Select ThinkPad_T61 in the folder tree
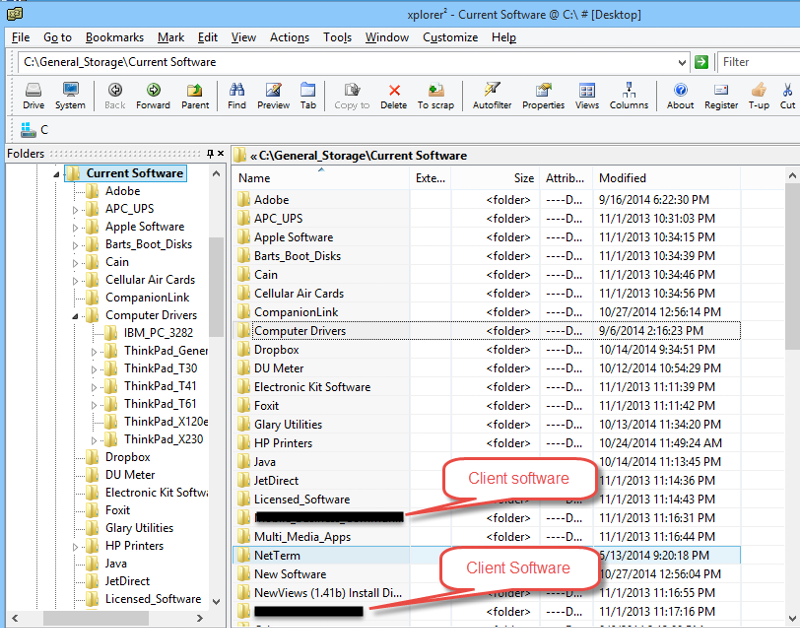 coord(160,404)
